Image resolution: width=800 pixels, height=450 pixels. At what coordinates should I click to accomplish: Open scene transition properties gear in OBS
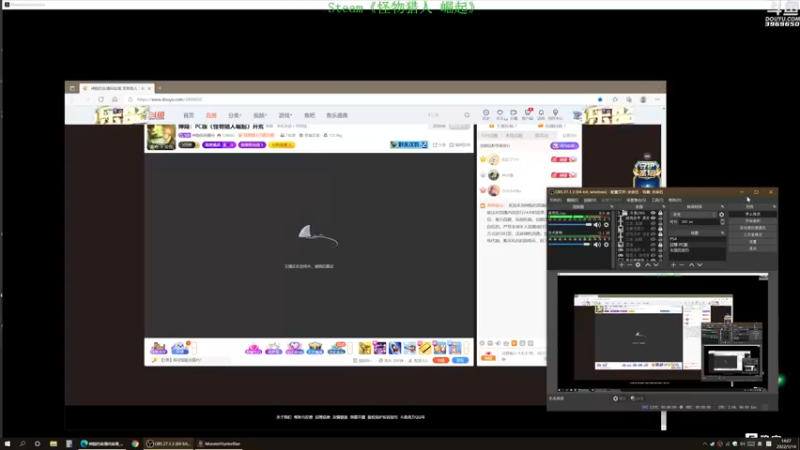(721, 215)
